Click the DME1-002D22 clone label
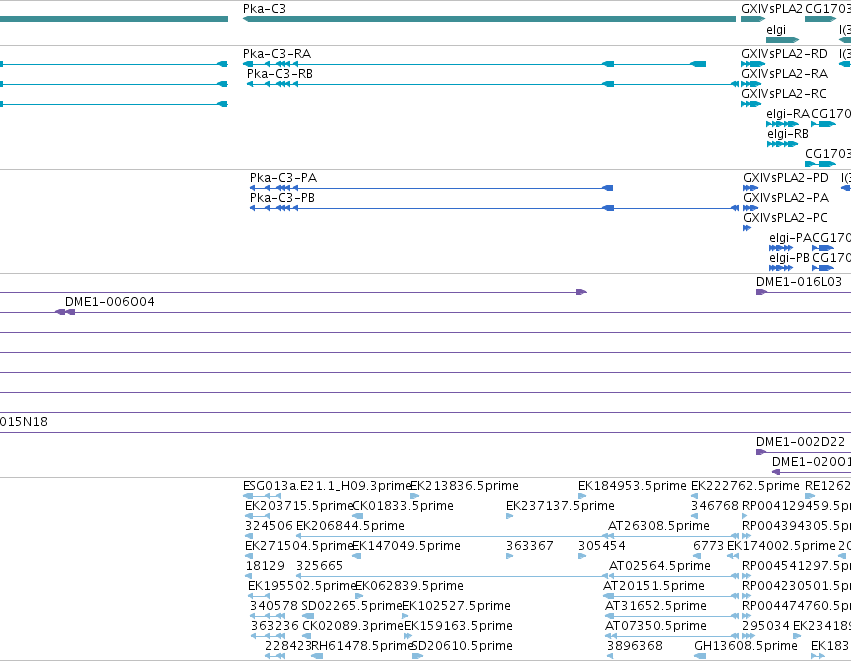Viewport: 851px width, 661px height. click(x=801, y=442)
